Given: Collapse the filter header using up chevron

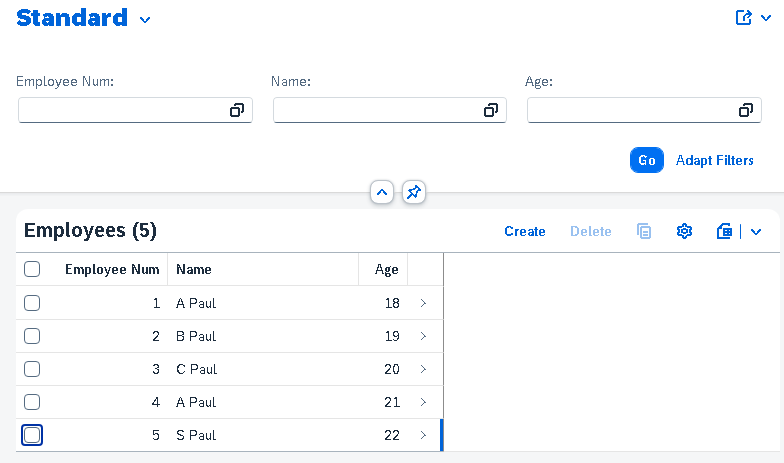Looking at the screenshot, I should click(x=382, y=192).
